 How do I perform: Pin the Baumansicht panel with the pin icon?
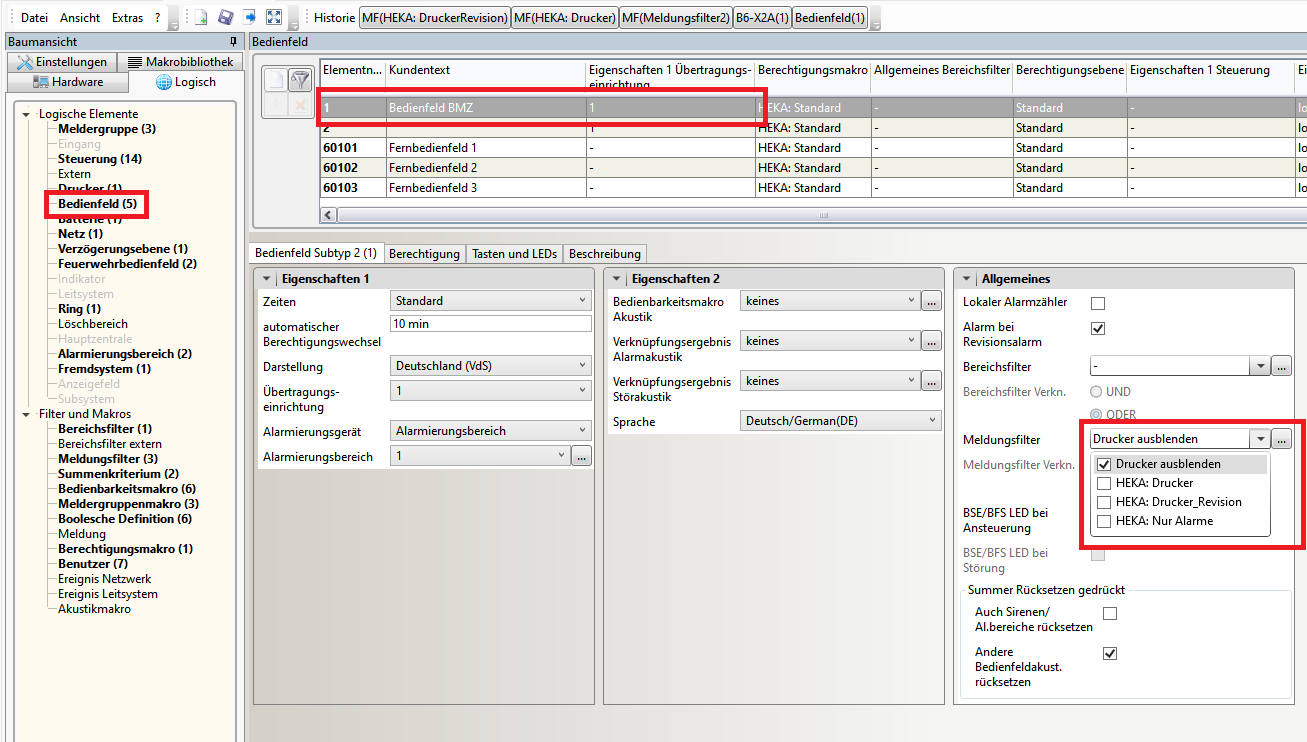tap(233, 41)
